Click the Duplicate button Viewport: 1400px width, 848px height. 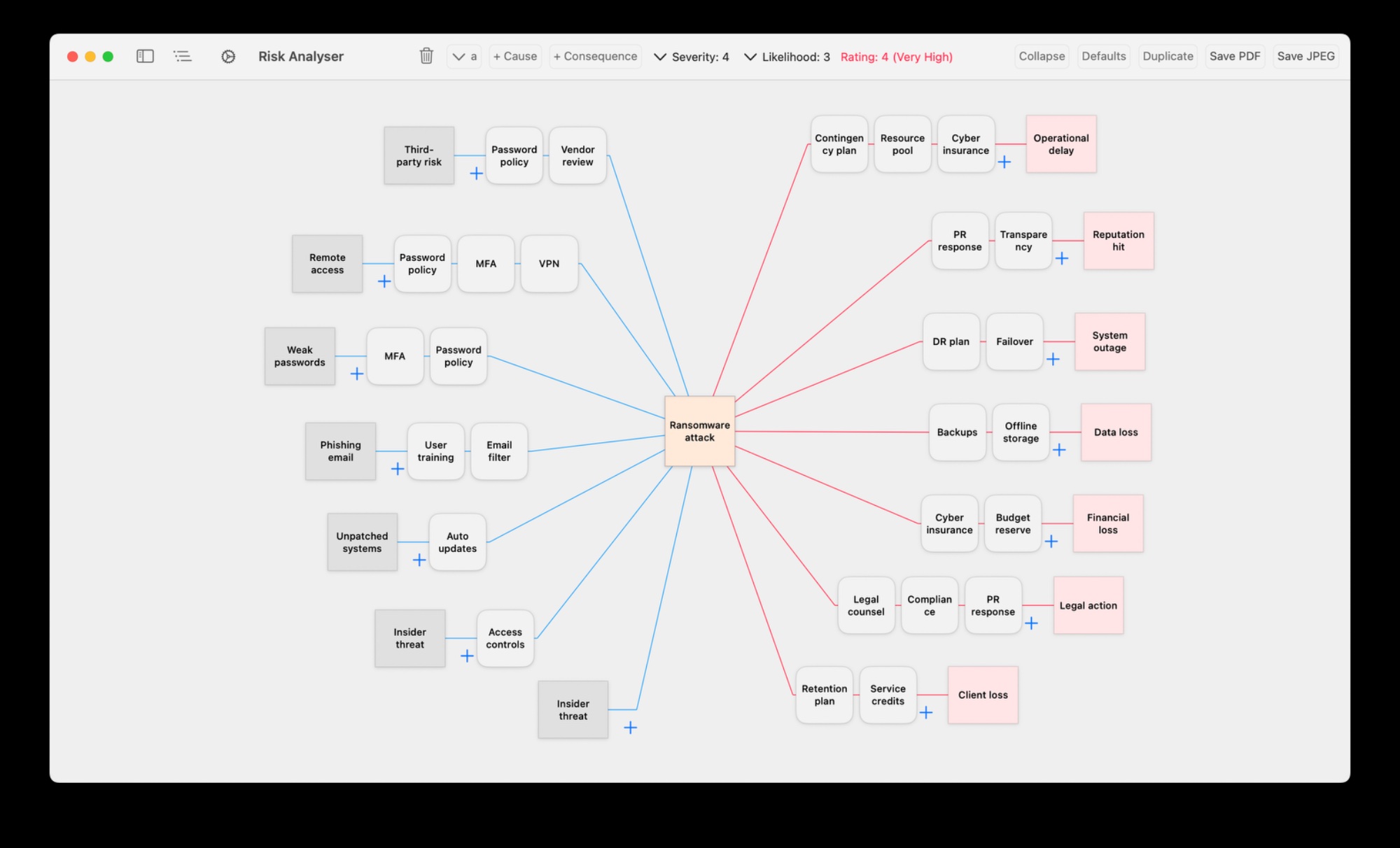[x=1167, y=56]
